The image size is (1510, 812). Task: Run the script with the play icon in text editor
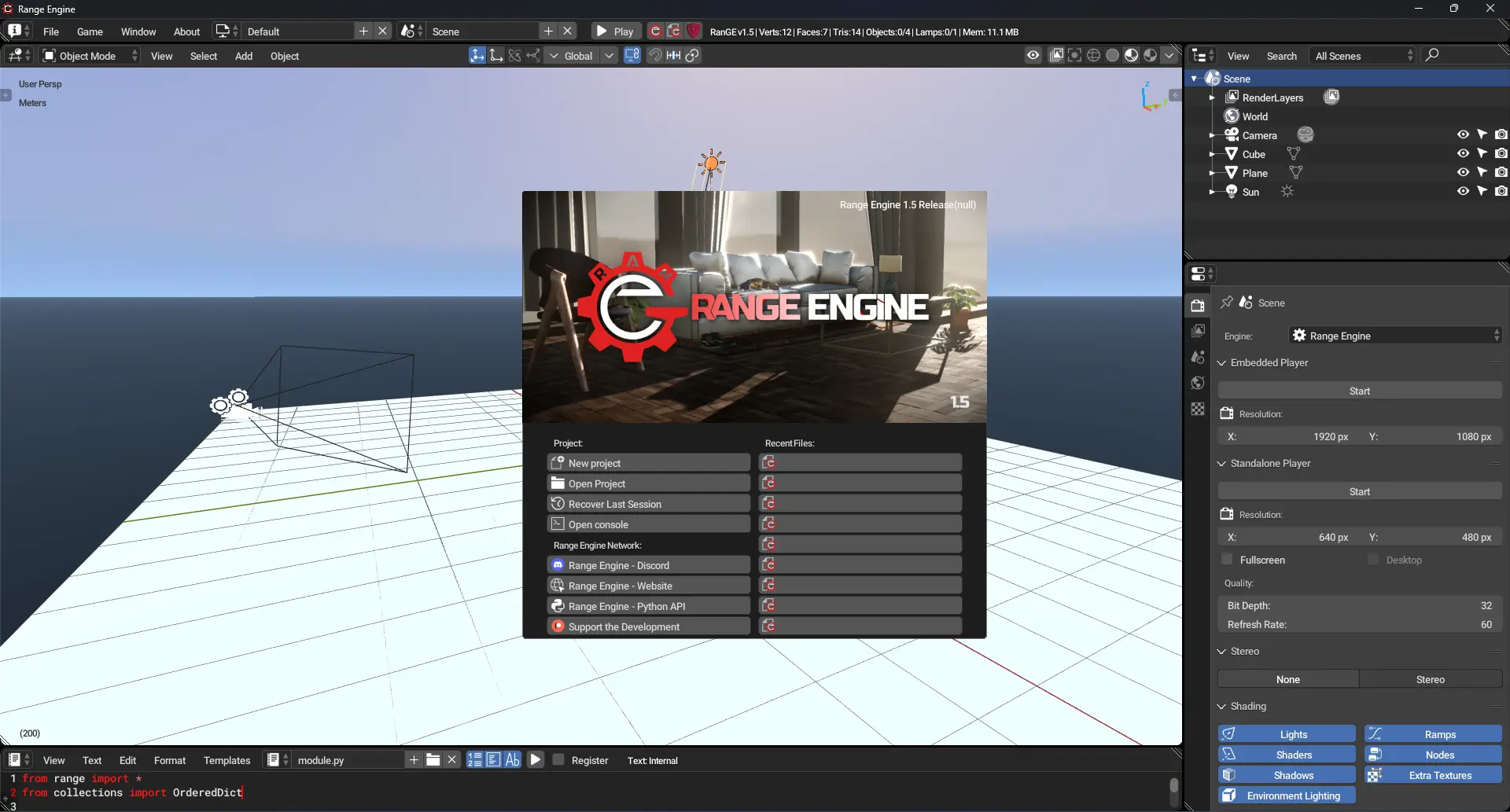(x=536, y=759)
